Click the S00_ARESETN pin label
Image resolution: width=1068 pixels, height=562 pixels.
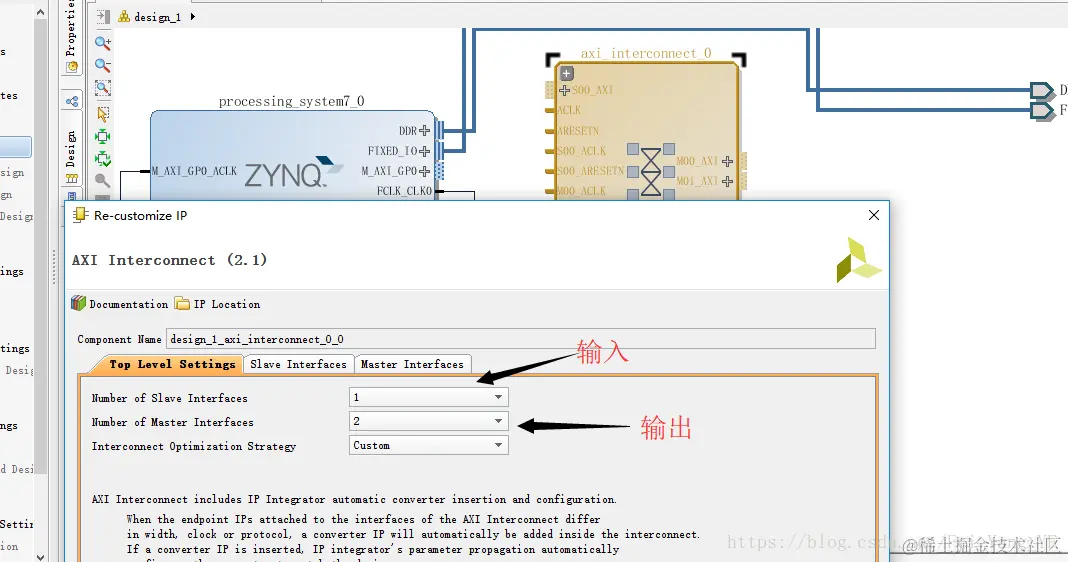pyautogui.click(x=590, y=171)
